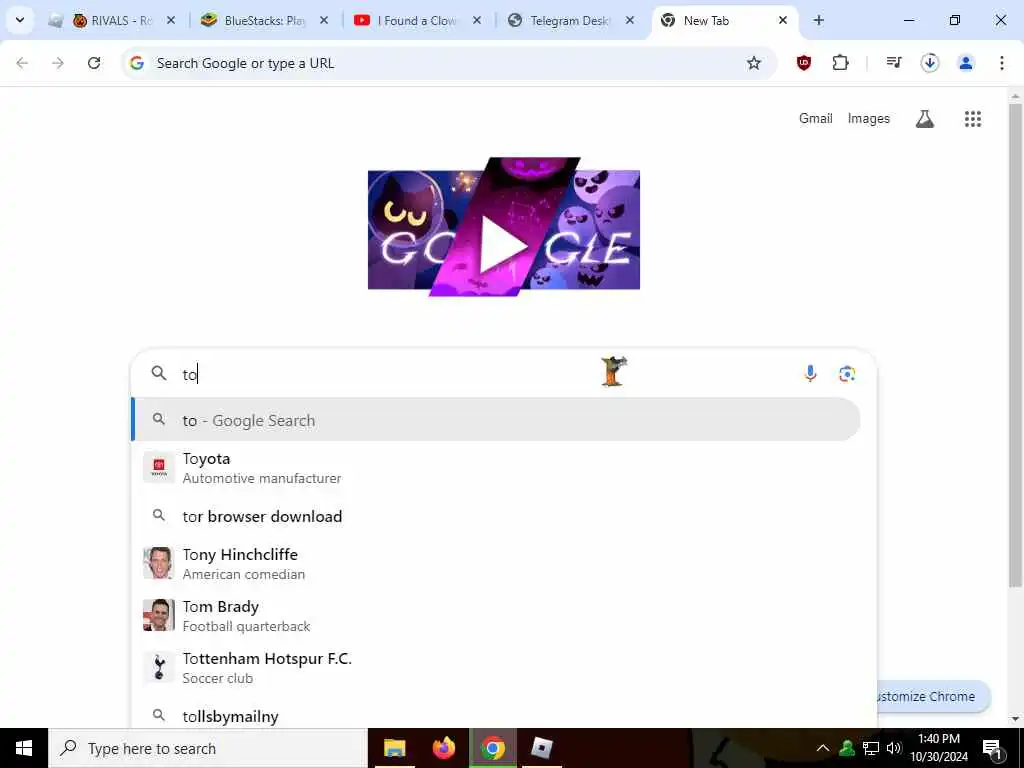Screen dimensions: 1024x768
Task: Open the volume icon in system tray
Action: (894, 748)
